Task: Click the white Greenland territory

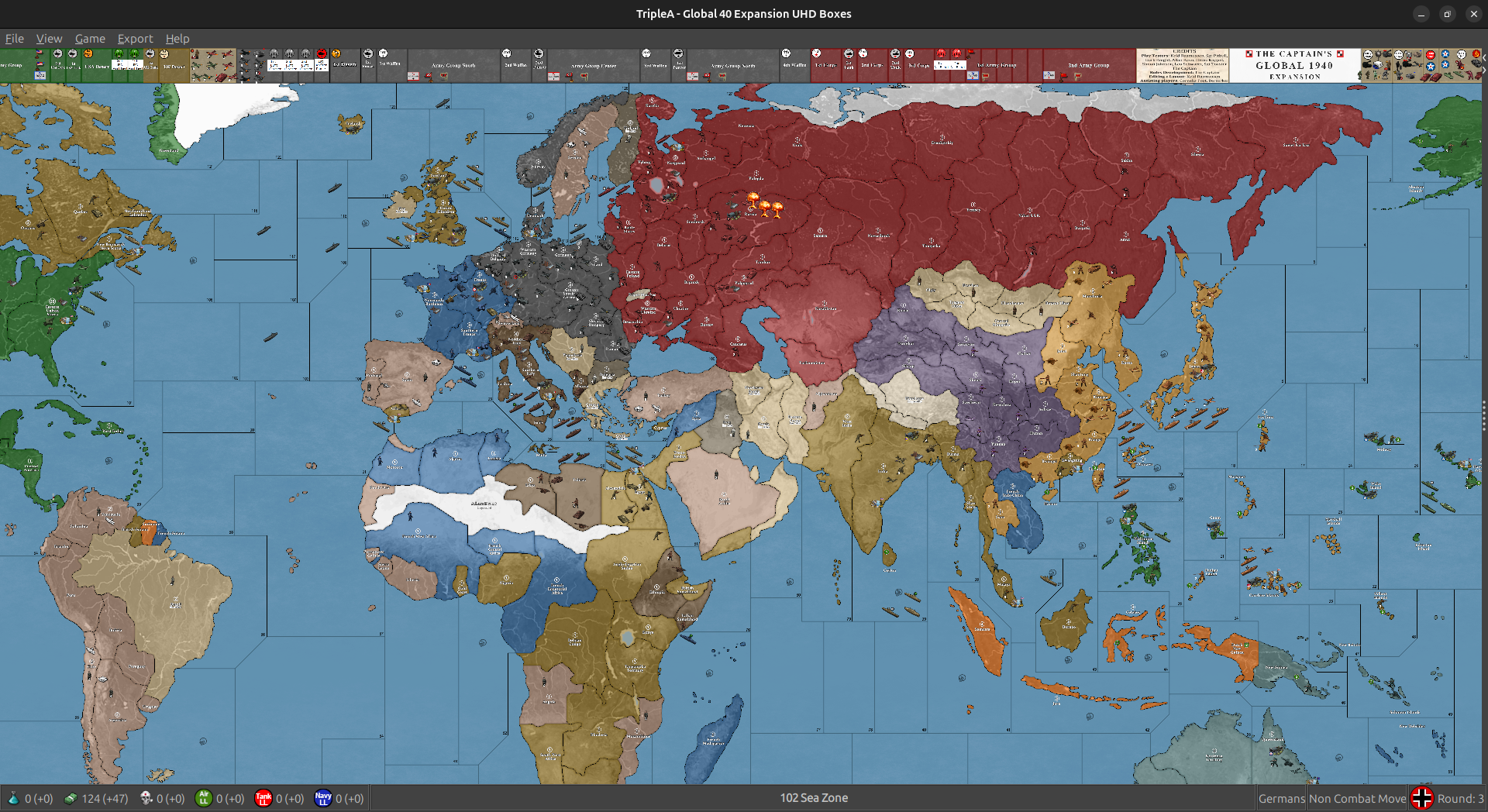Action: tap(225, 112)
